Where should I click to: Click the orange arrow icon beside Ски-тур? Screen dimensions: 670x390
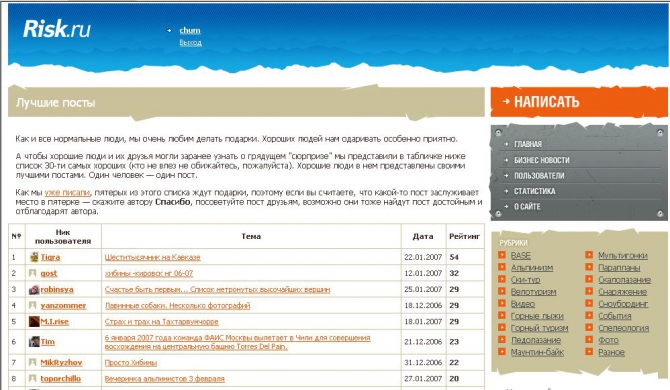(502, 279)
